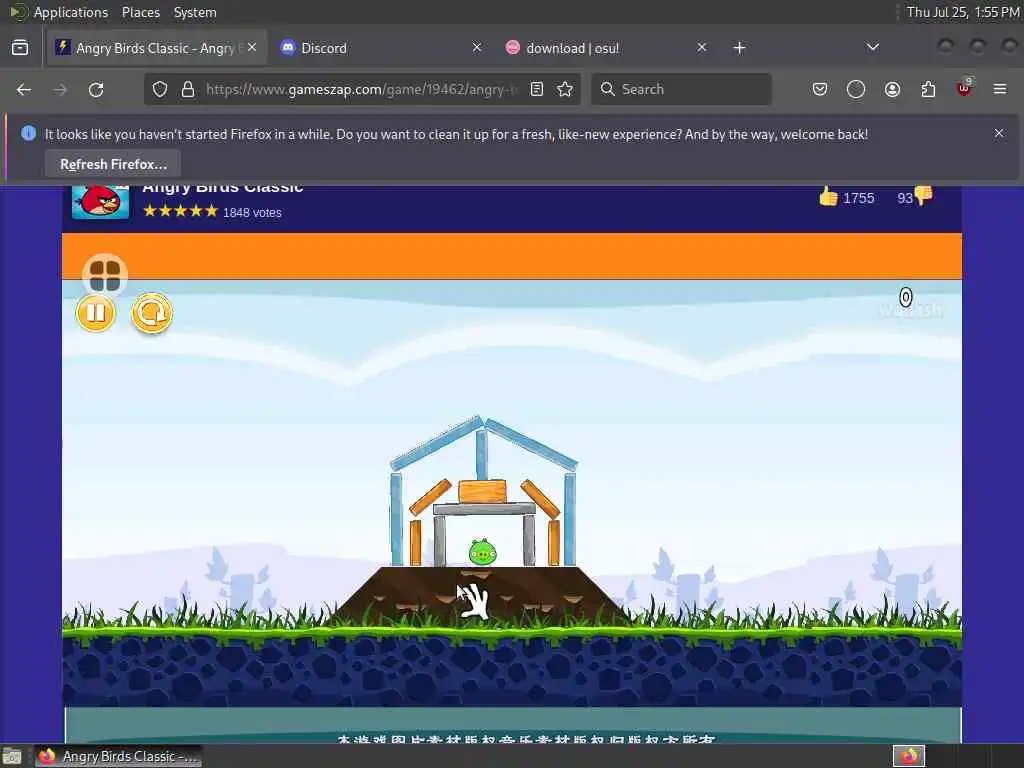Select the Angry Birds Classic taskbar window button
1024x768 pixels.
[118, 756]
